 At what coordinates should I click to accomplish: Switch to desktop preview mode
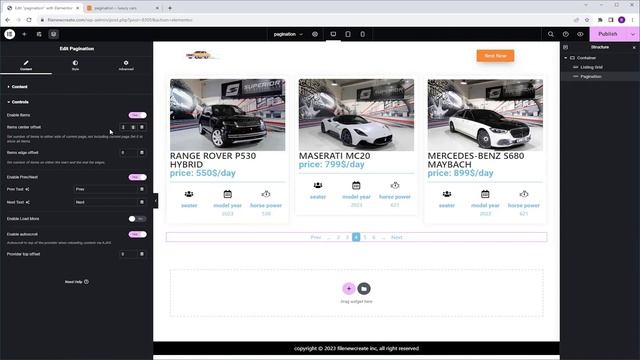pos(333,34)
